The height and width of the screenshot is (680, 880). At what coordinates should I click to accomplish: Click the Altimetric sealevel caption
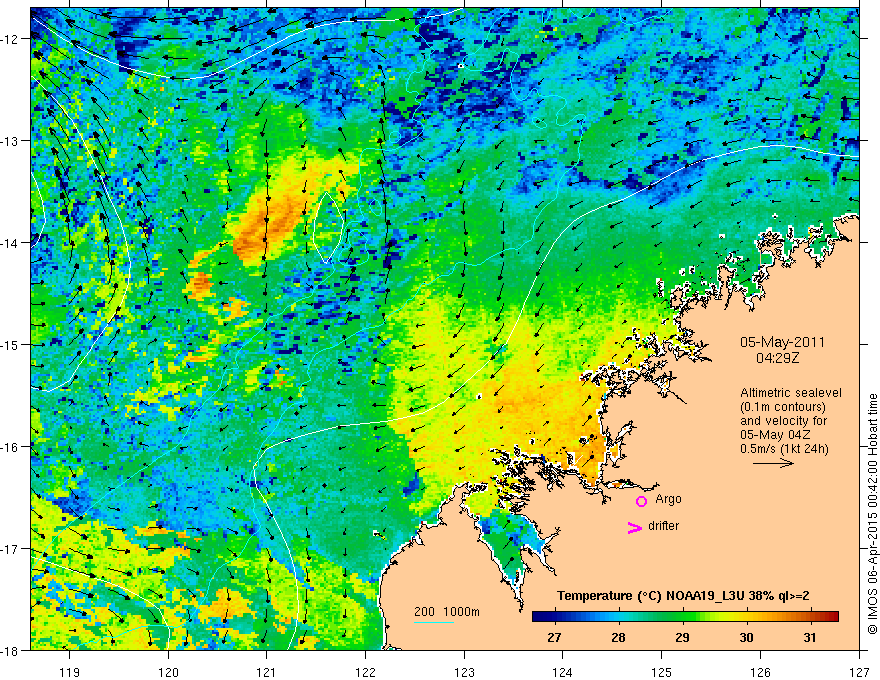click(791, 393)
